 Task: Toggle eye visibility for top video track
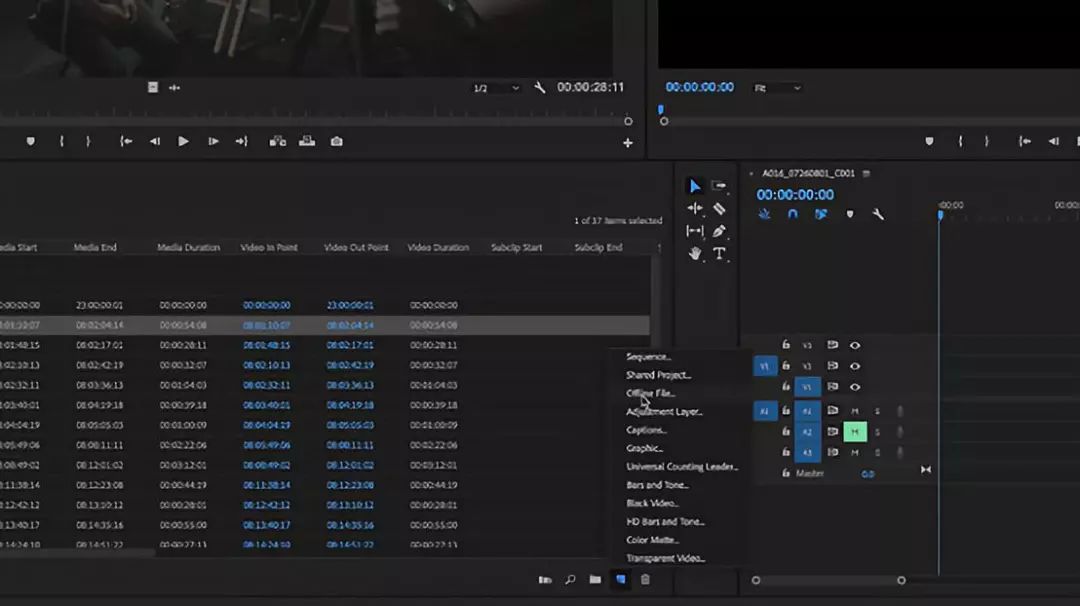point(855,345)
